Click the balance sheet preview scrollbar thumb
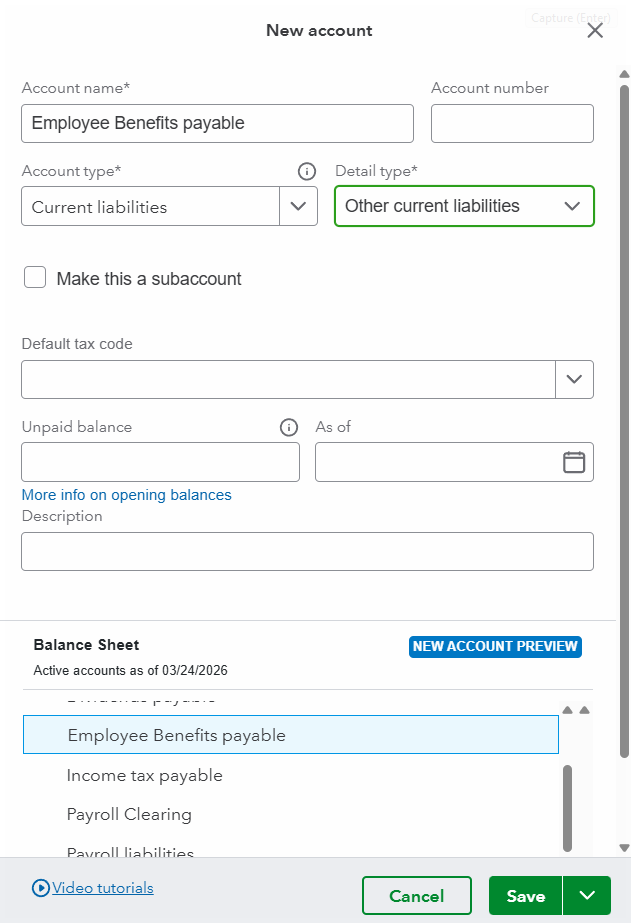 coord(567,808)
